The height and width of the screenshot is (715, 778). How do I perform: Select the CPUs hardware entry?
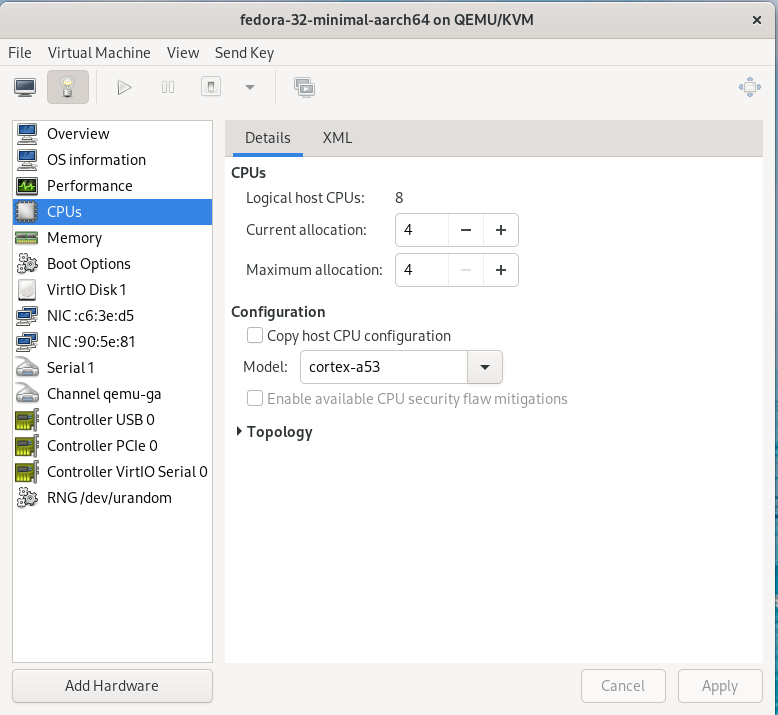113,212
